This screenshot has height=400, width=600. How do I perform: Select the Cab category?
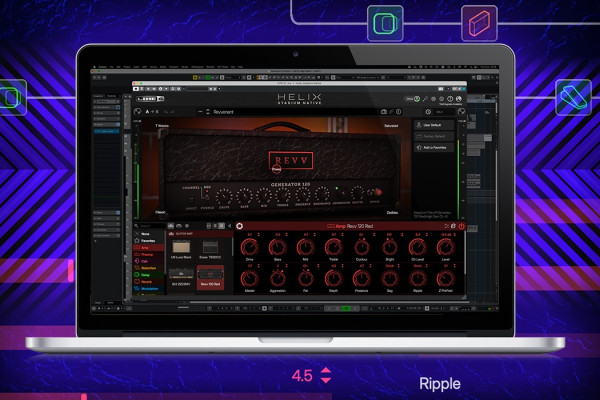click(149, 261)
